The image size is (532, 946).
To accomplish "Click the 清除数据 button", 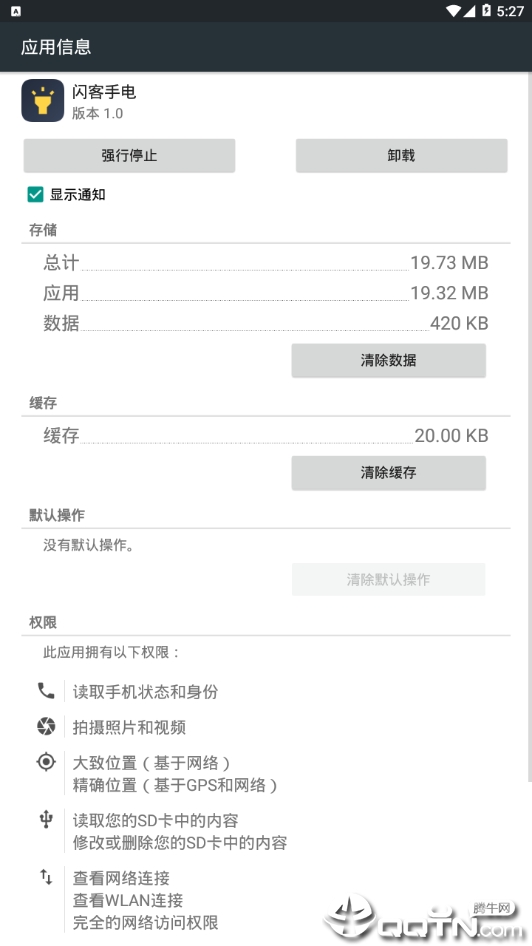I will pos(388,361).
